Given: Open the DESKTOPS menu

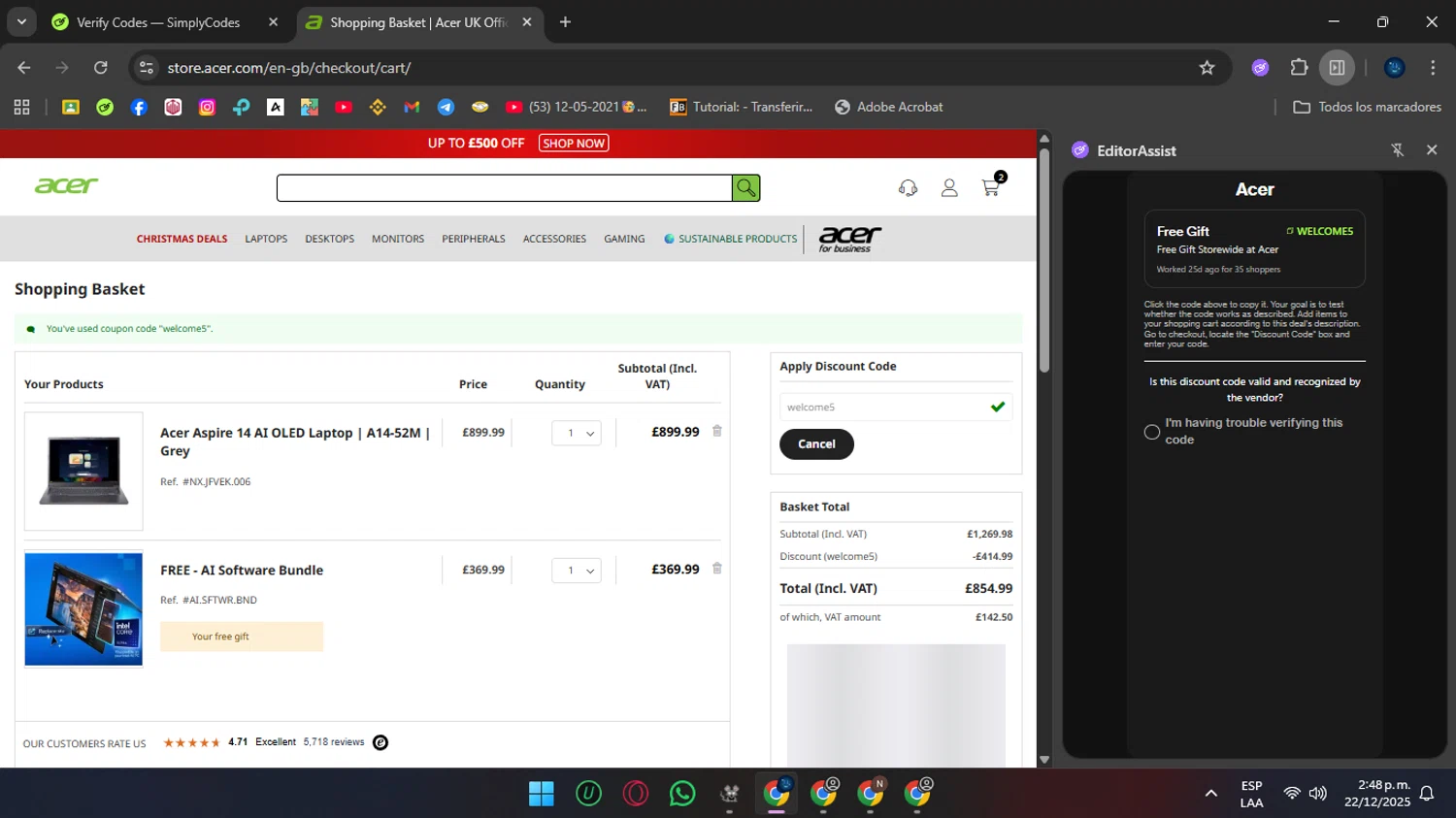Looking at the screenshot, I should click(x=329, y=239).
